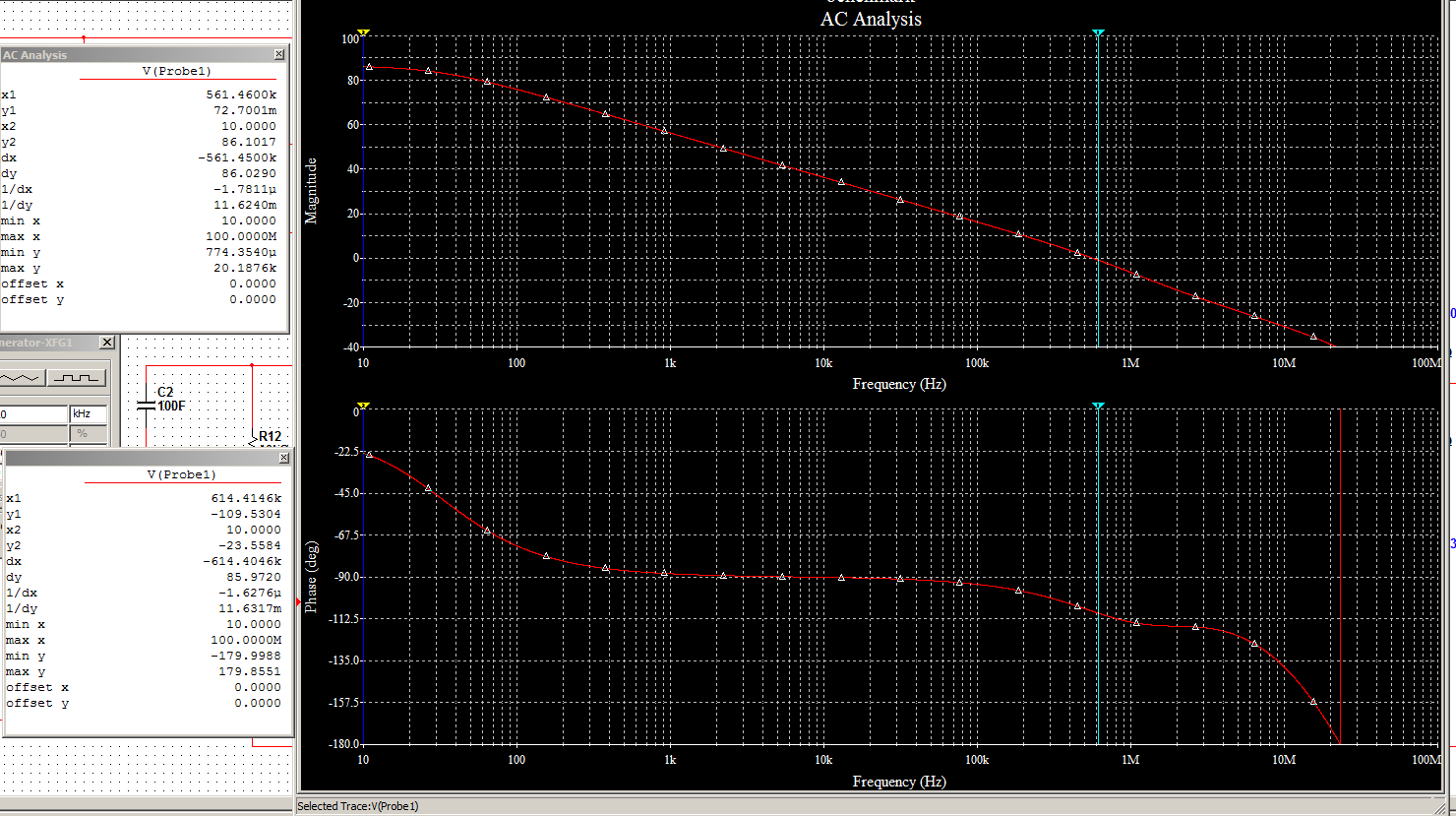The width and height of the screenshot is (1456, 816).
Task: Click V(Probe1) header in lower cursor table
Action: (x=182, y=474)
